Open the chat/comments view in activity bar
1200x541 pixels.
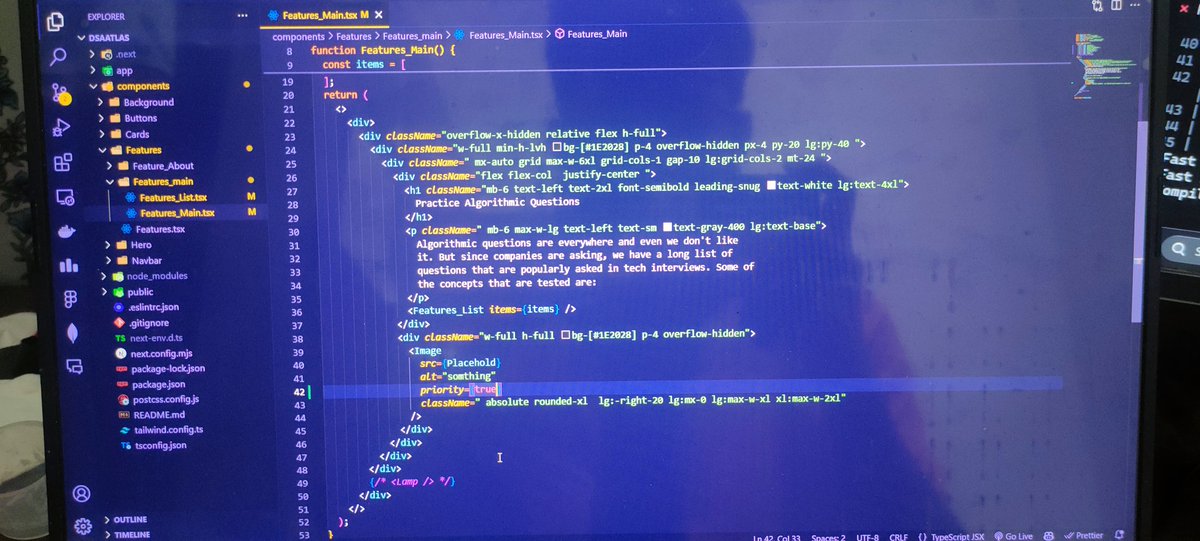(x=73, y=365)
